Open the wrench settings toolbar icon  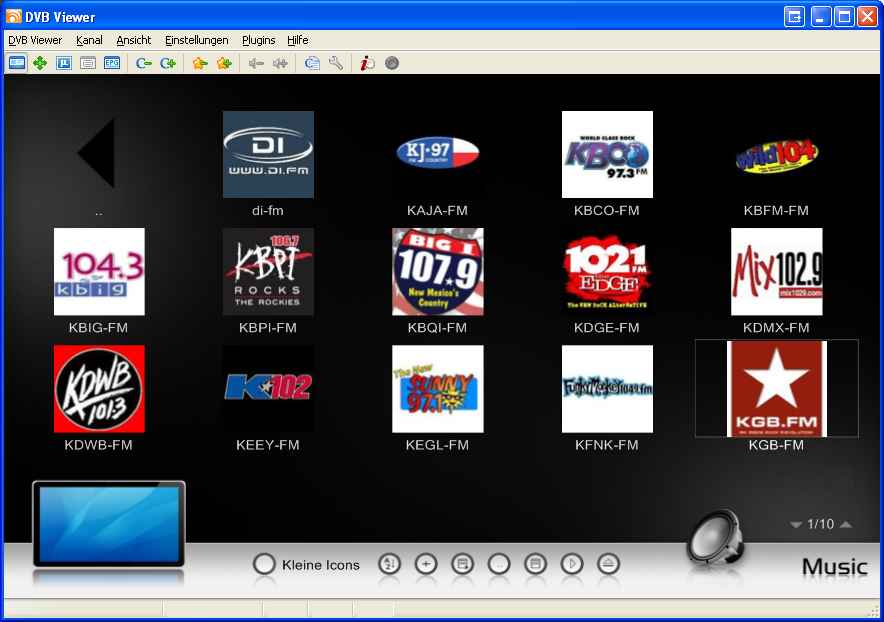coord(336,63)
